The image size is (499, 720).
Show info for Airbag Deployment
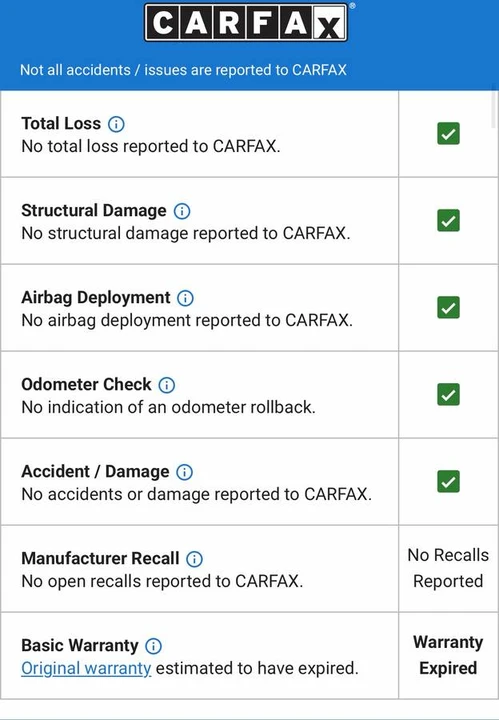(x=185, y=298)
